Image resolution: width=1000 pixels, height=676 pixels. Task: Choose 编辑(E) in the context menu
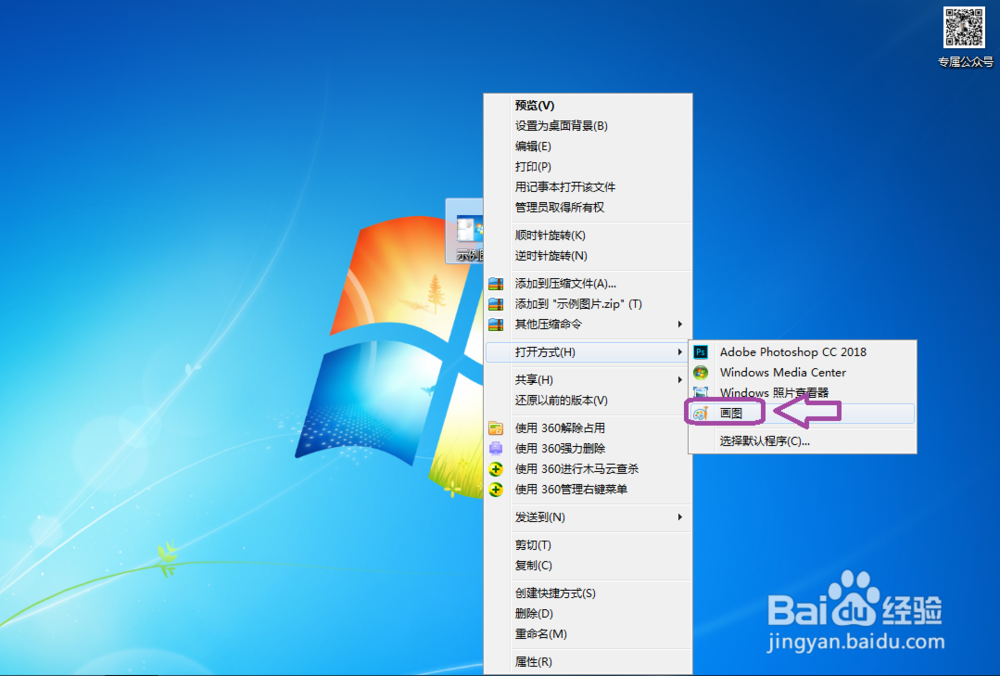point(587,147)
